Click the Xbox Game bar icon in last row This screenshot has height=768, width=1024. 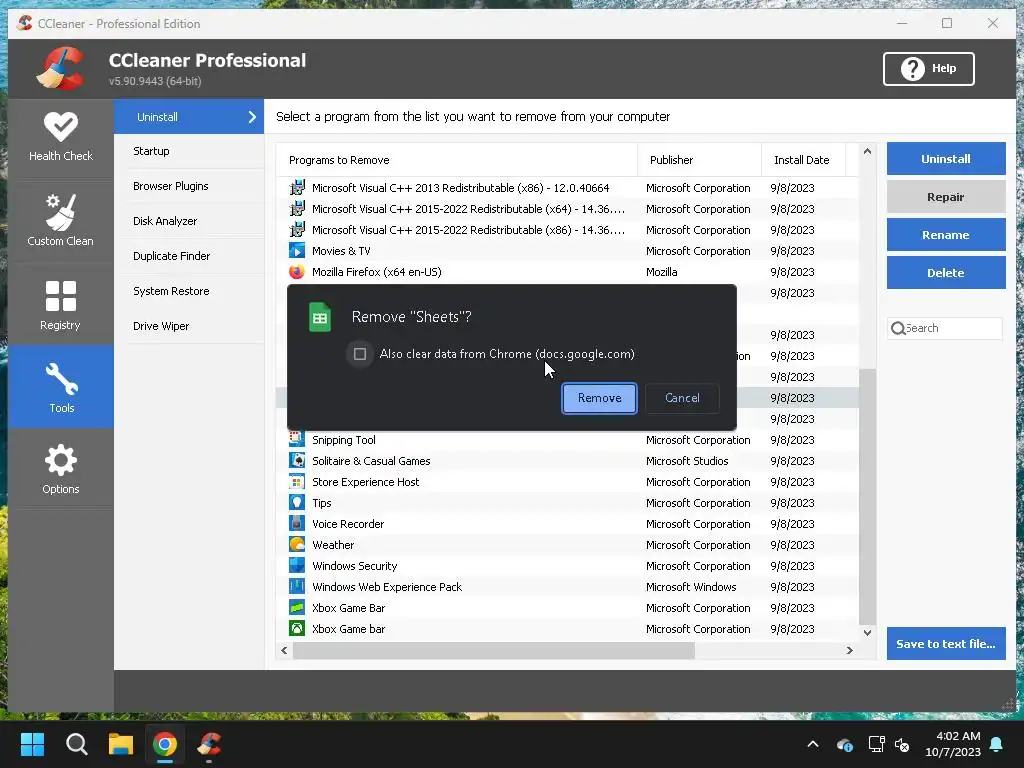pyautogui.click(x=297, y=629)
